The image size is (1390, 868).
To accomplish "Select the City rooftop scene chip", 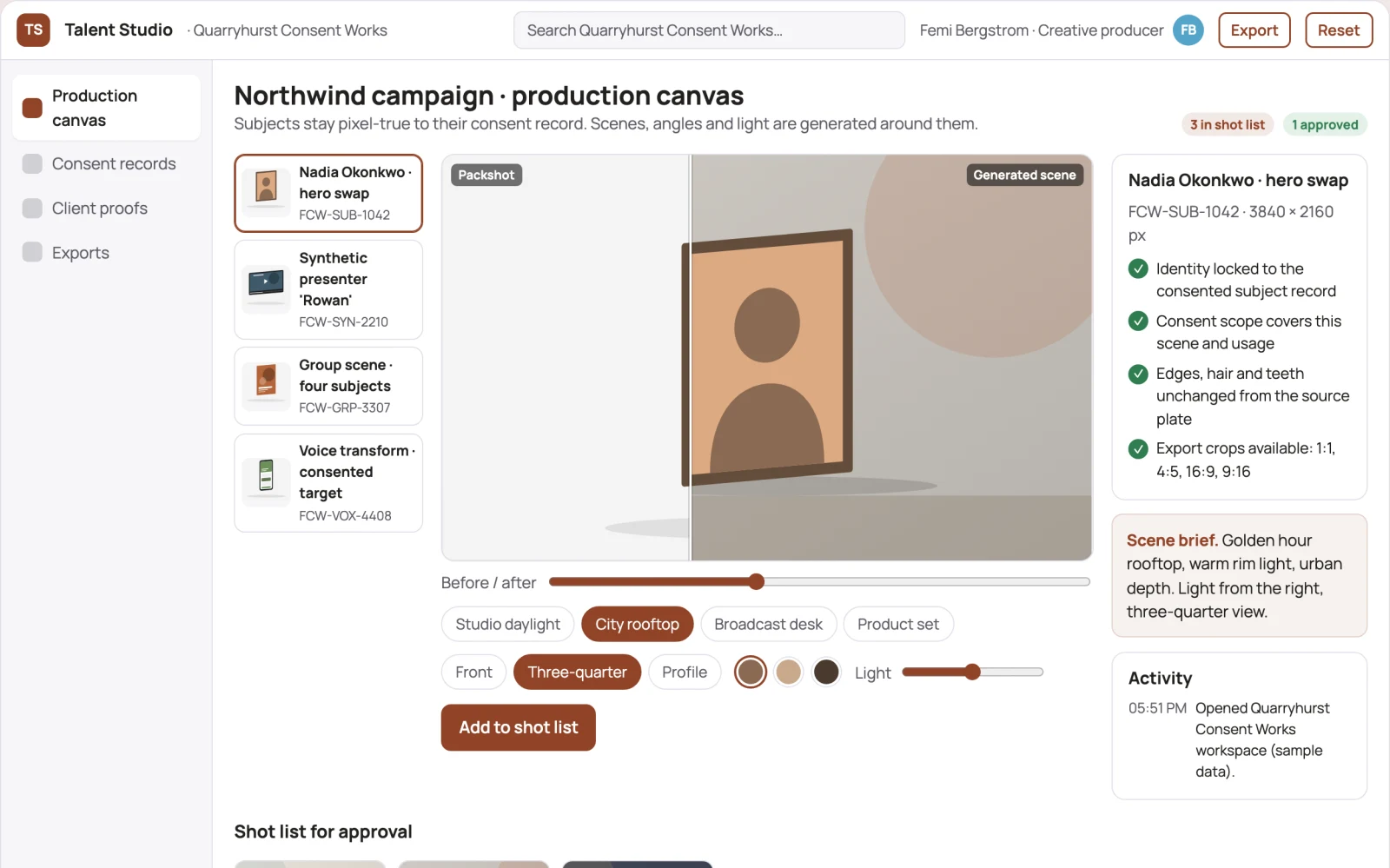I will point(637,624).
